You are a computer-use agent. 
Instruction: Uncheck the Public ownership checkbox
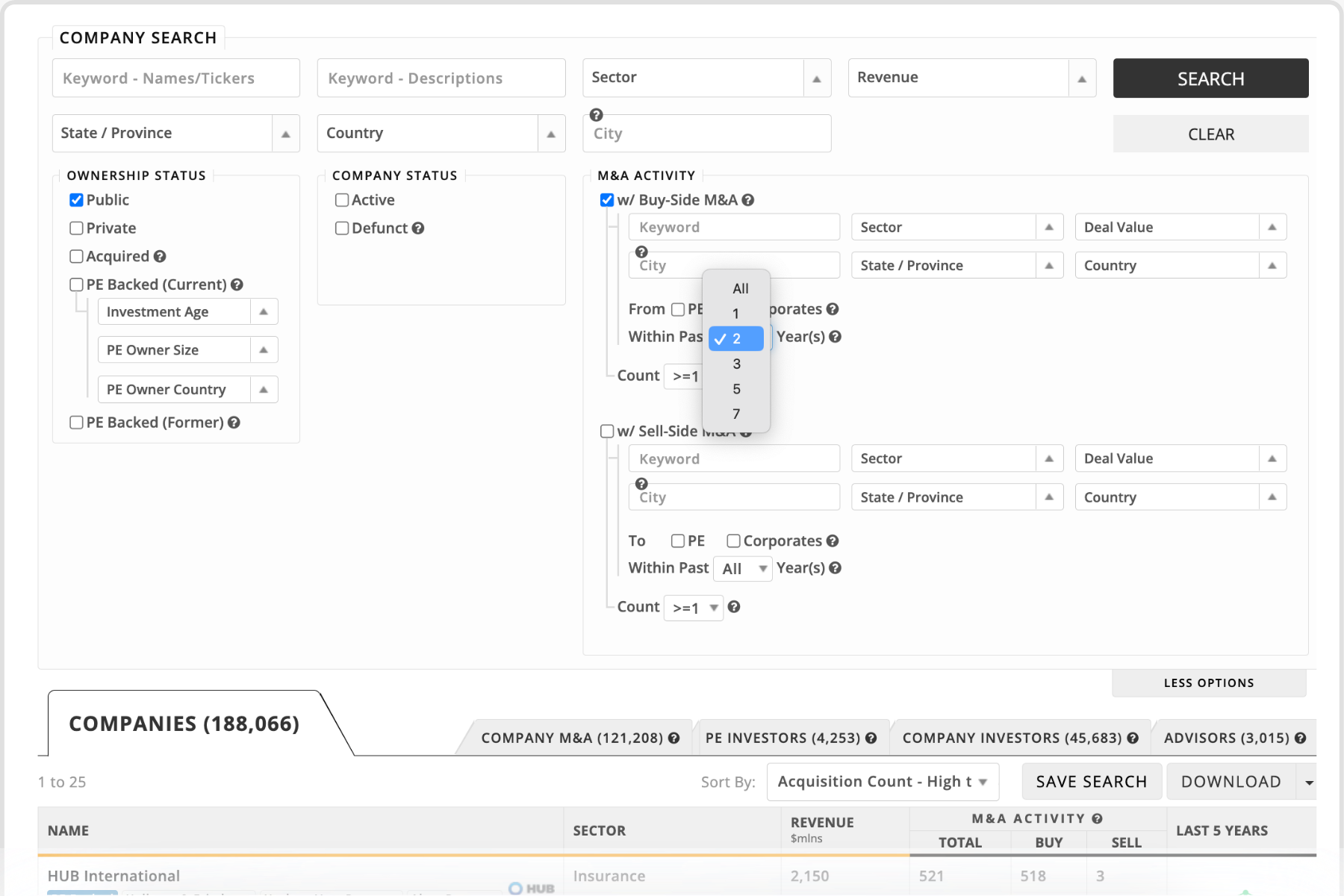pyautogui.click(x=76, y=200)
